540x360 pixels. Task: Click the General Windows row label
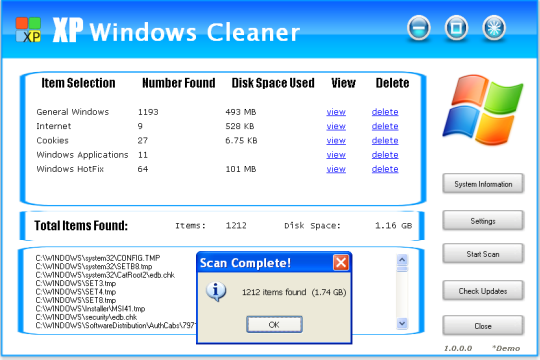[73, 112]
